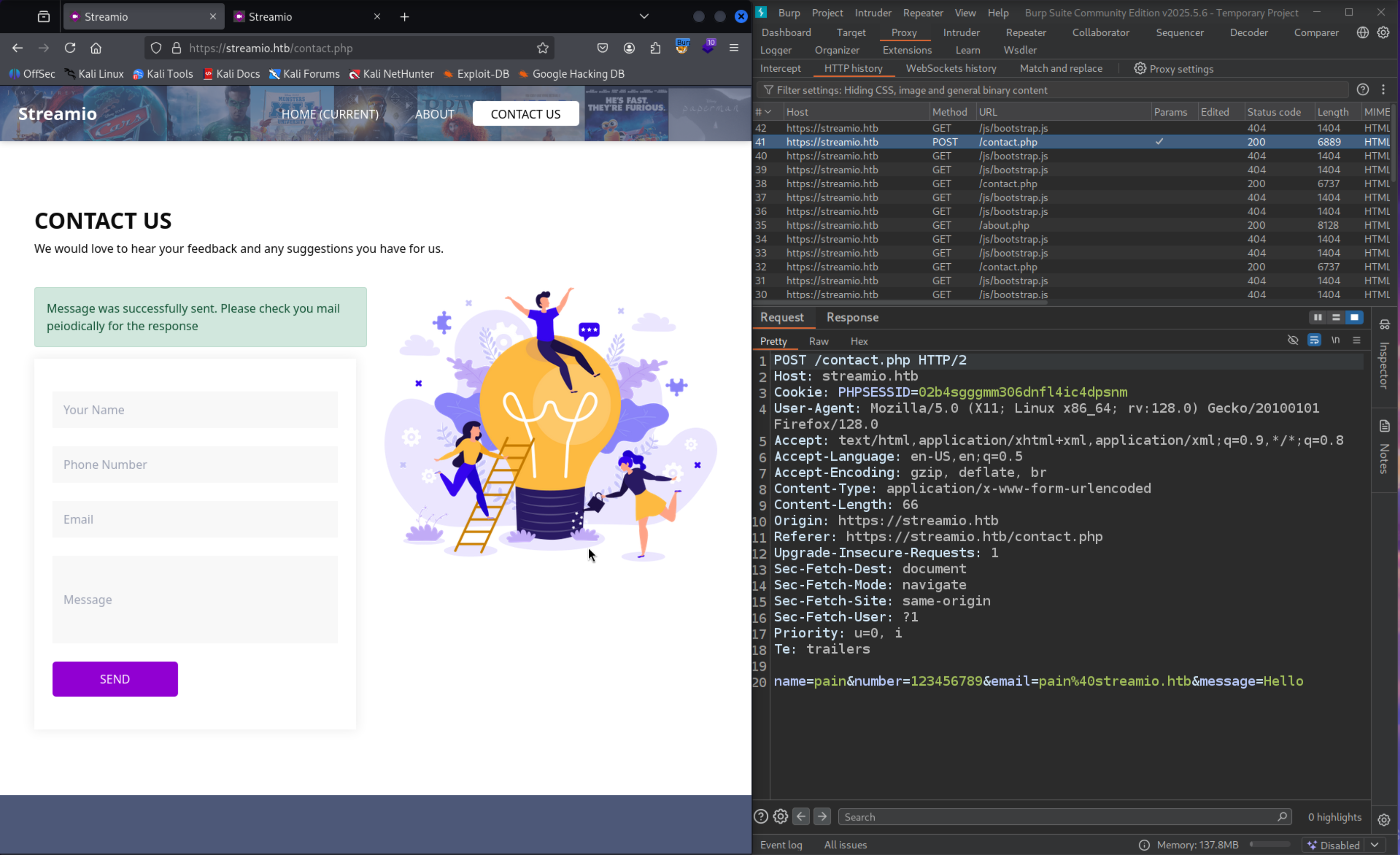The image size is (1400, 855).
Task: Click filter help question mark icon
Action: coord(1362,90)
